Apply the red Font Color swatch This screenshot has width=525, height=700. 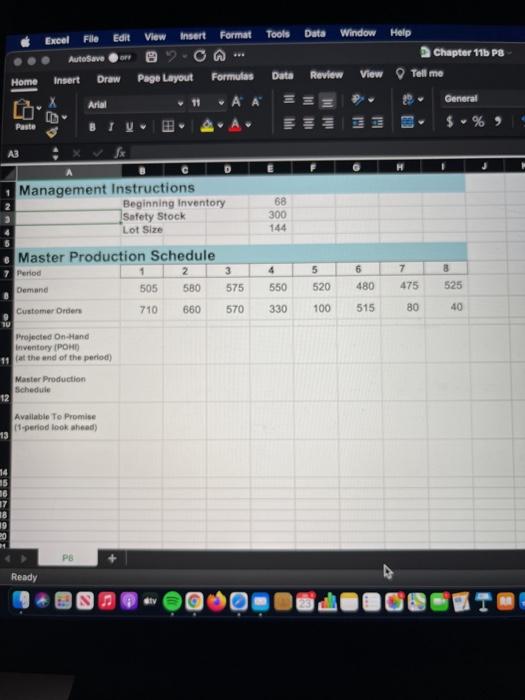pos(235,125)
